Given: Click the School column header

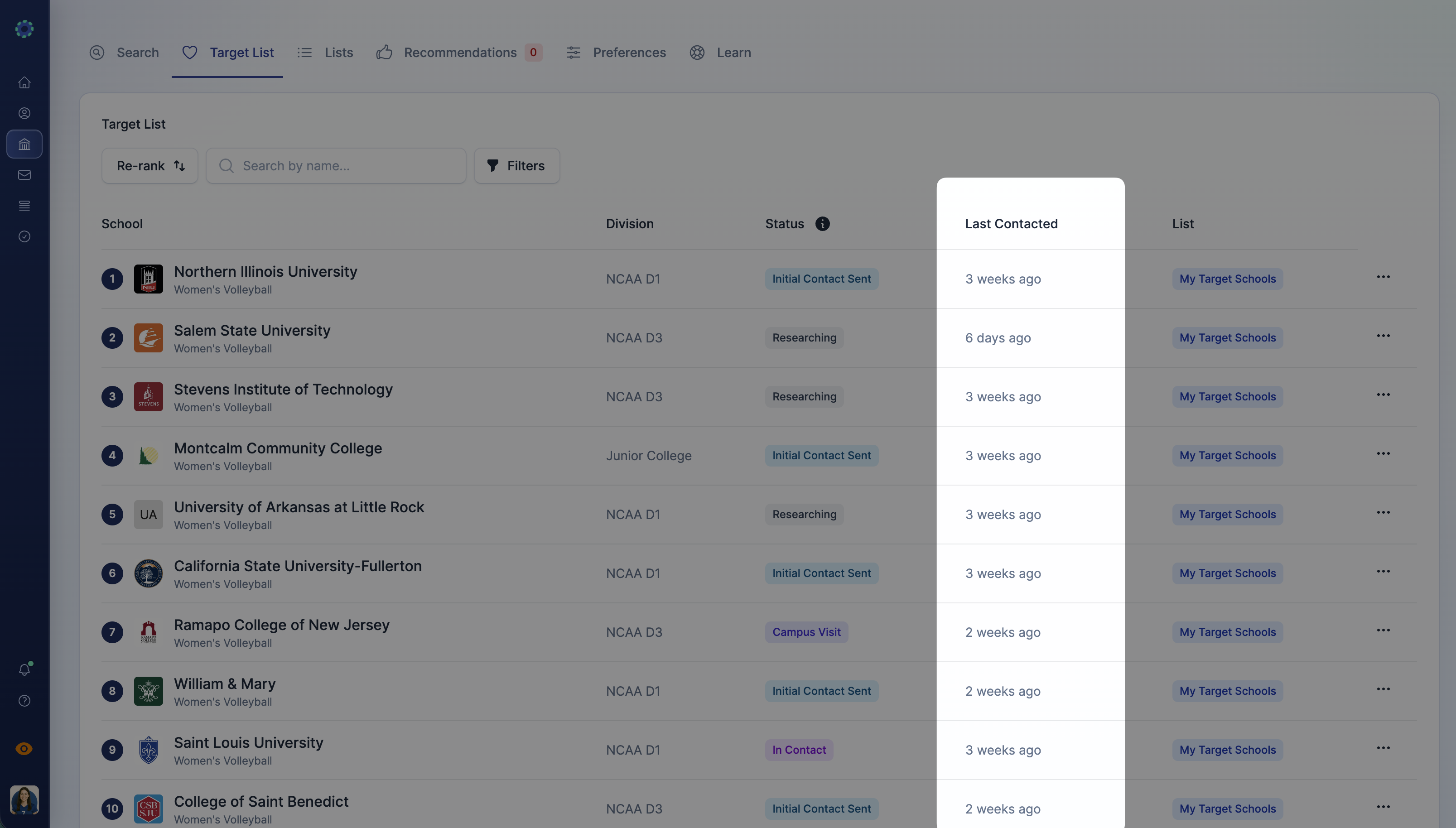Looking at the screenshot, I should [122, 223].
